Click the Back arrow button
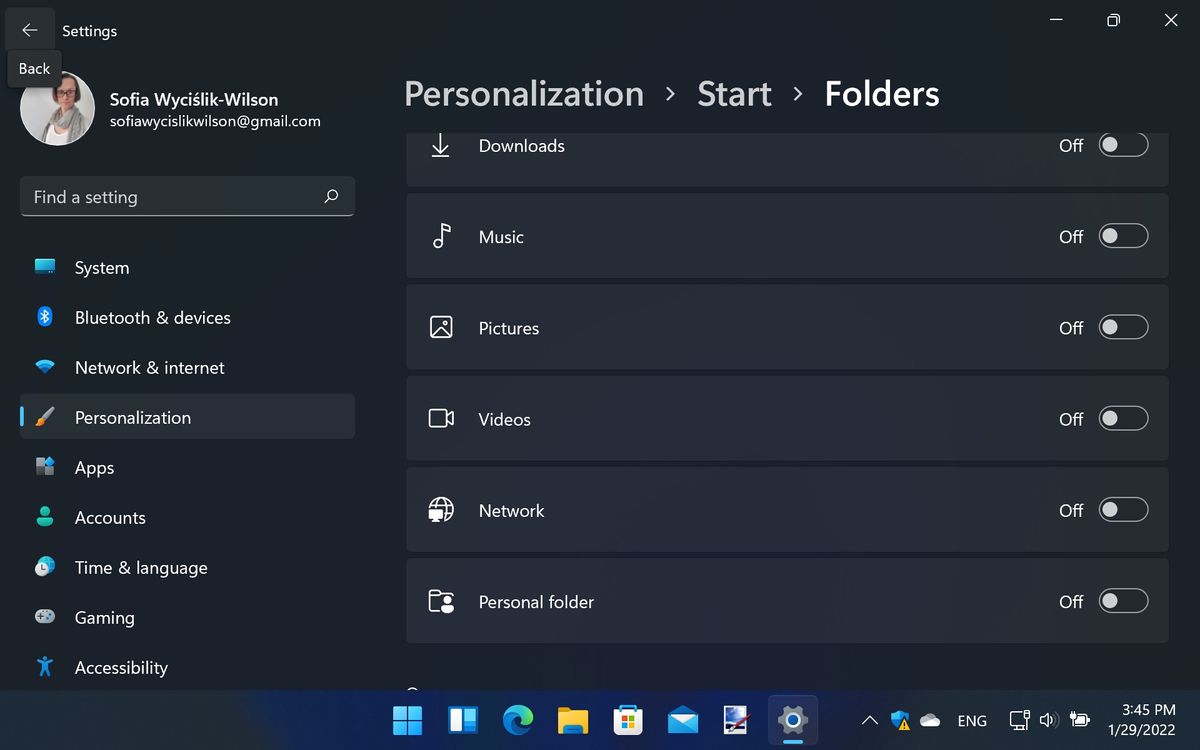Viewport: 1200px width, 750px height. [x=29, y=29]
